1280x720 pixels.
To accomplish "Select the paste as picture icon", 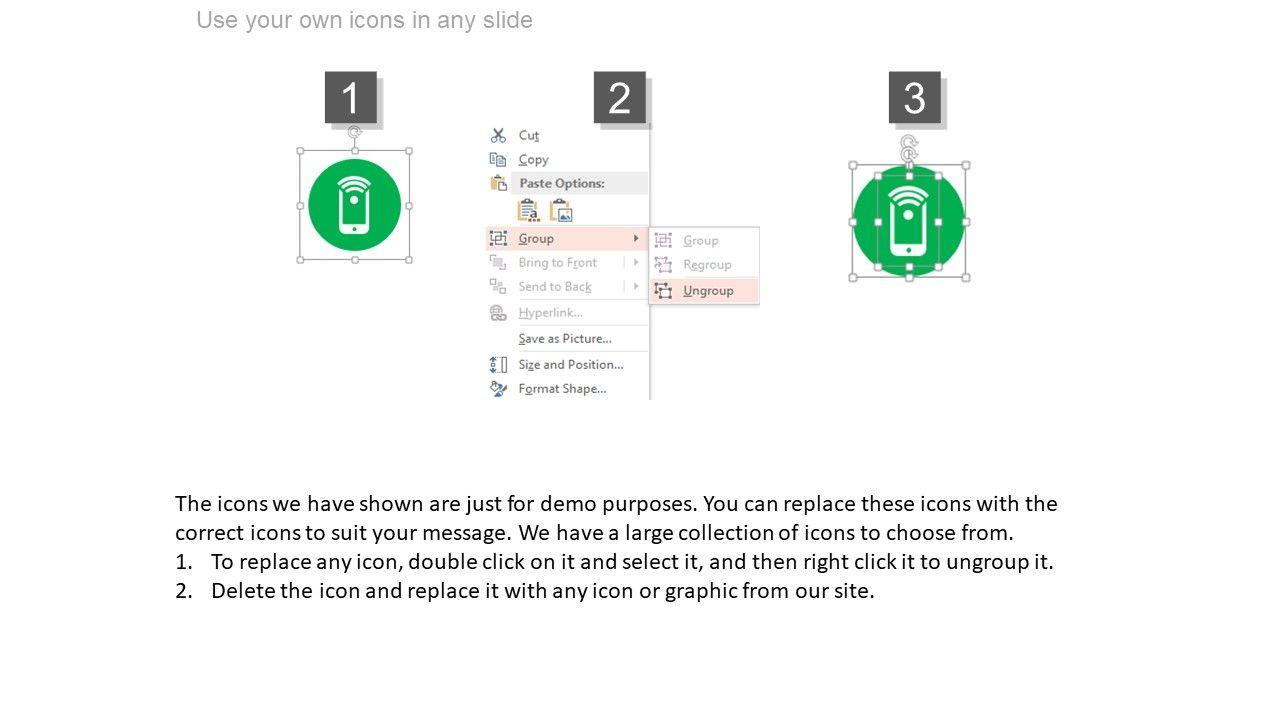I will click(561, 210).
